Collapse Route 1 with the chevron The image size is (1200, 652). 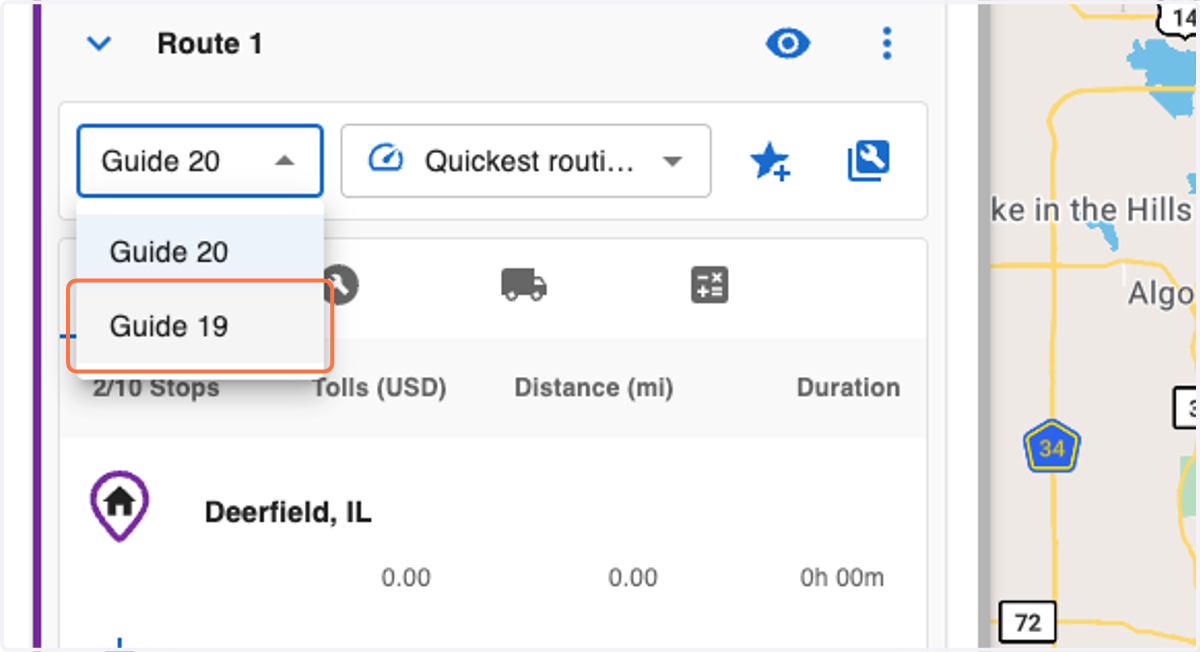click(x=99, y=44)
